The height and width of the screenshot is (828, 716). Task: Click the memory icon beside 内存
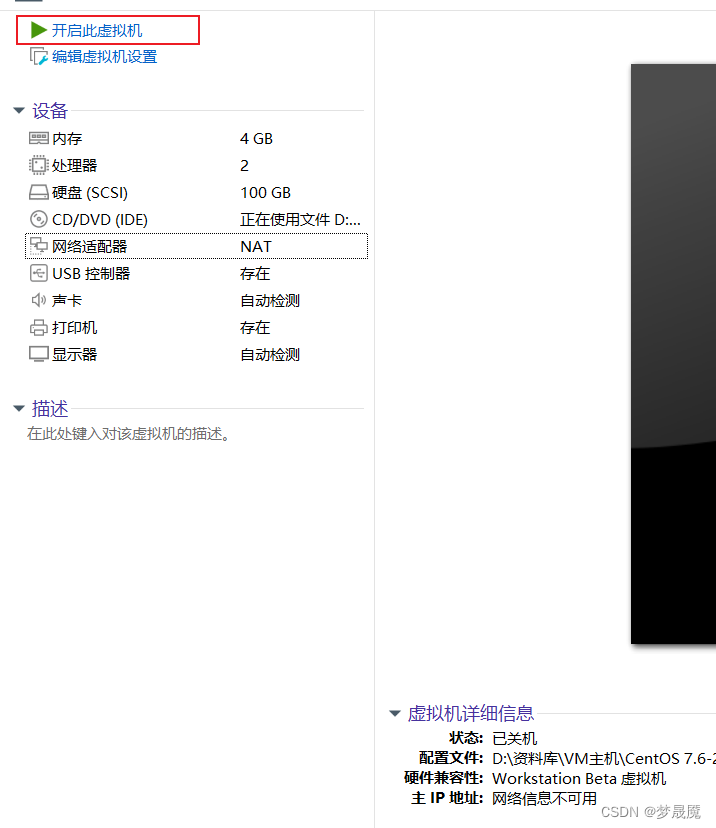39,138
